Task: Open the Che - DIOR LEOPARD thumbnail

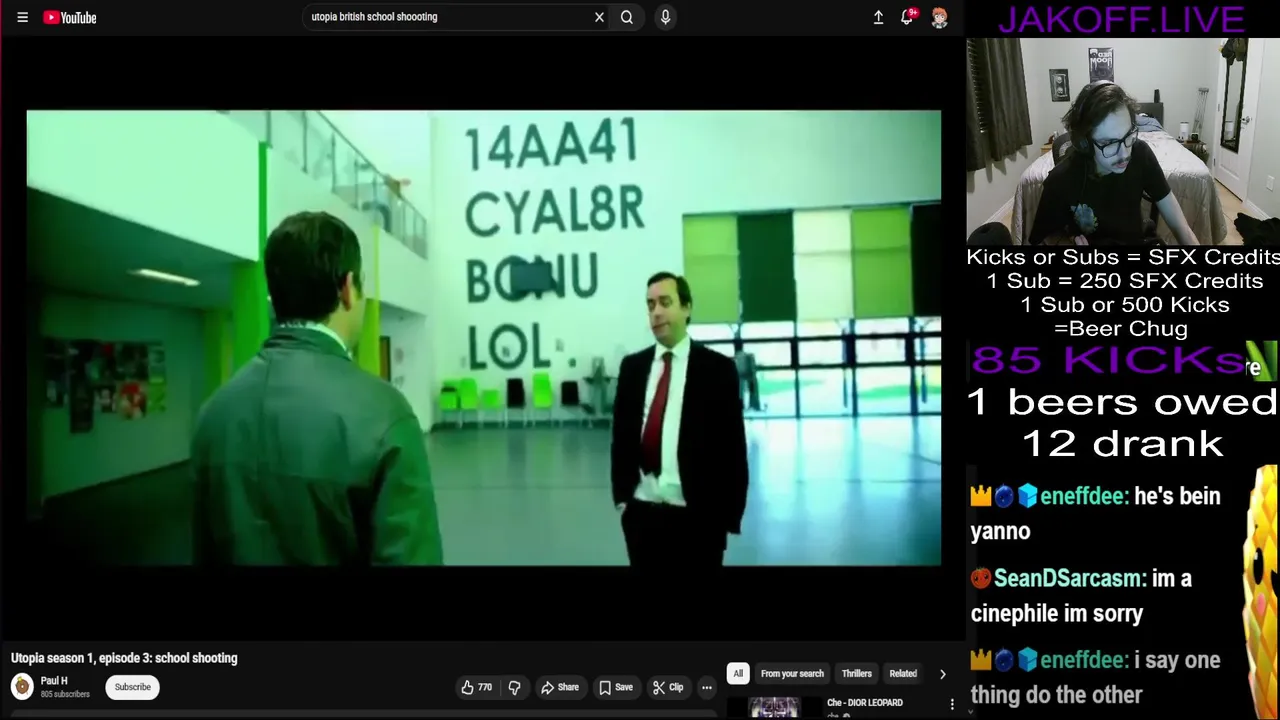Action: point(775,708)
